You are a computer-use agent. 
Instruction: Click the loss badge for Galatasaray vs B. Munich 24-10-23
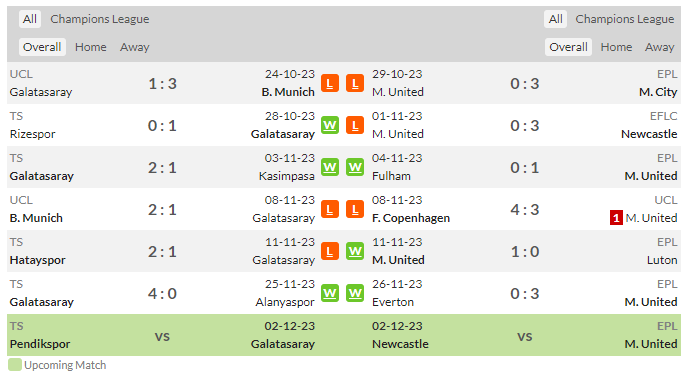329,83
